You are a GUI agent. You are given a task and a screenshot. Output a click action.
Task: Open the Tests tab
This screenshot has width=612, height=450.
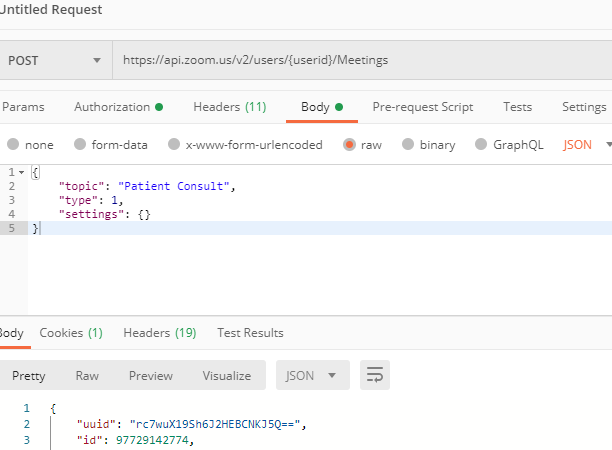point(517,107)
